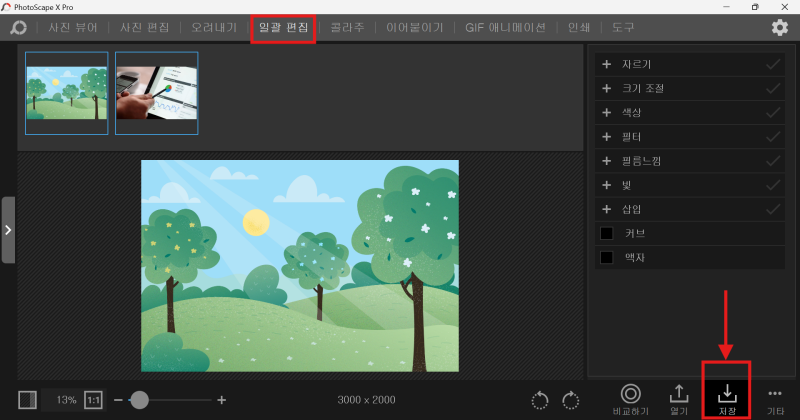Select the landscape trees thumbnail
The width and height of the screenshot is (800, 420).
[67, 93]
